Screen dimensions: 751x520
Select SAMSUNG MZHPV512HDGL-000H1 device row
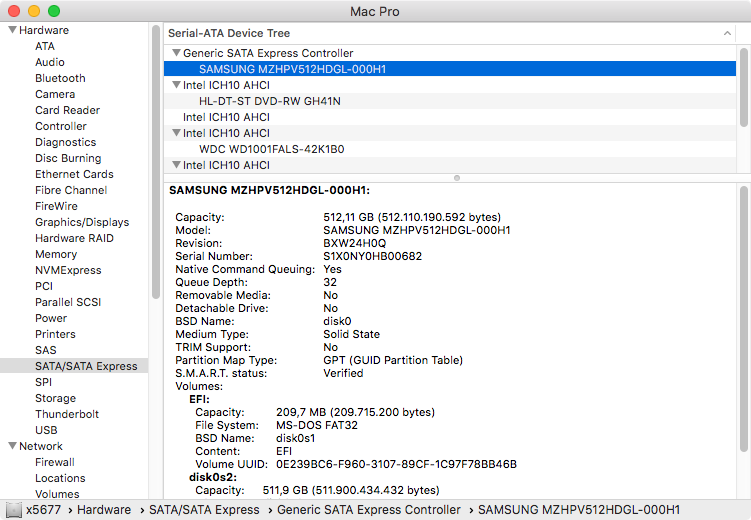[x=450, y=68]
